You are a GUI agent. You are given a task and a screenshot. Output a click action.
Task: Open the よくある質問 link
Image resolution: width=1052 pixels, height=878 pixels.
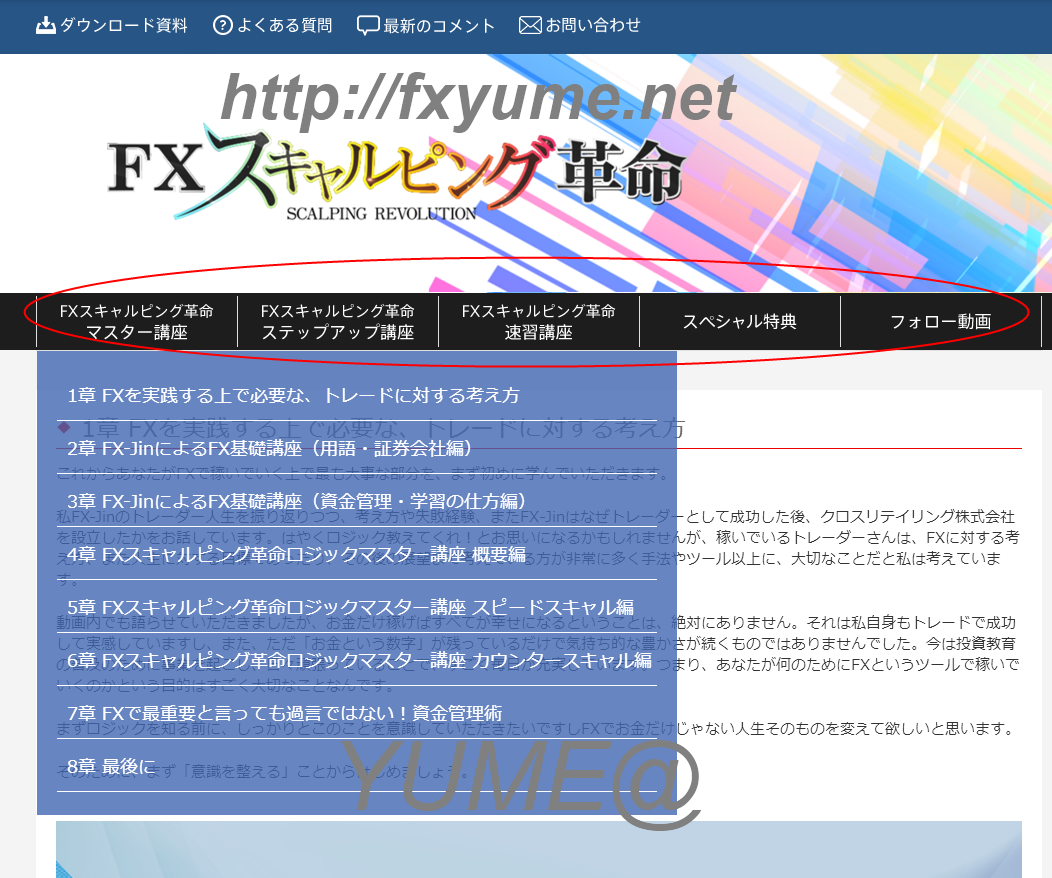tap(284, 25)
